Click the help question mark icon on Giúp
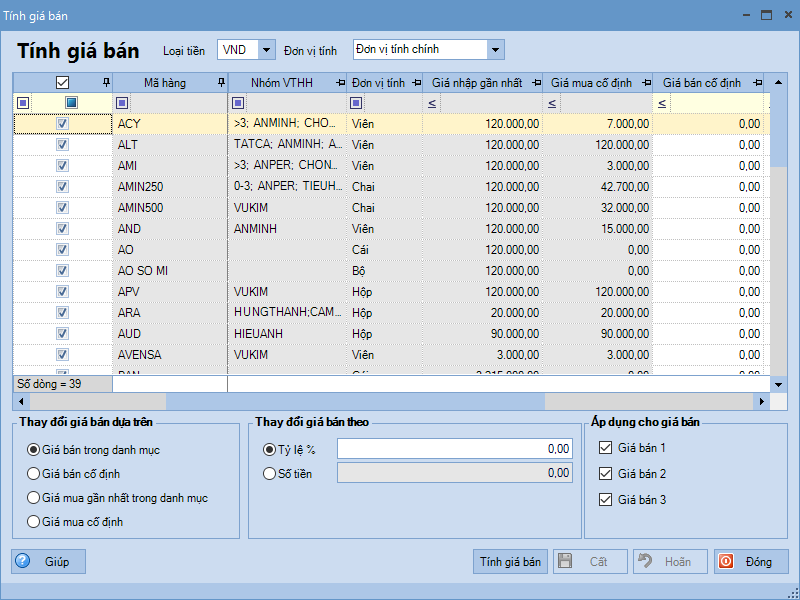Image resolution: width=800 pixels, height=600 pixels. (x=22, y=561)
